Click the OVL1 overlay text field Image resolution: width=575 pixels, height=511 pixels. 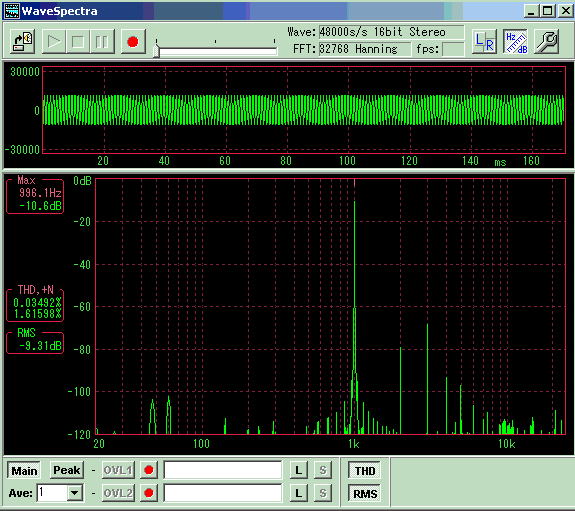tap(223, 470)
